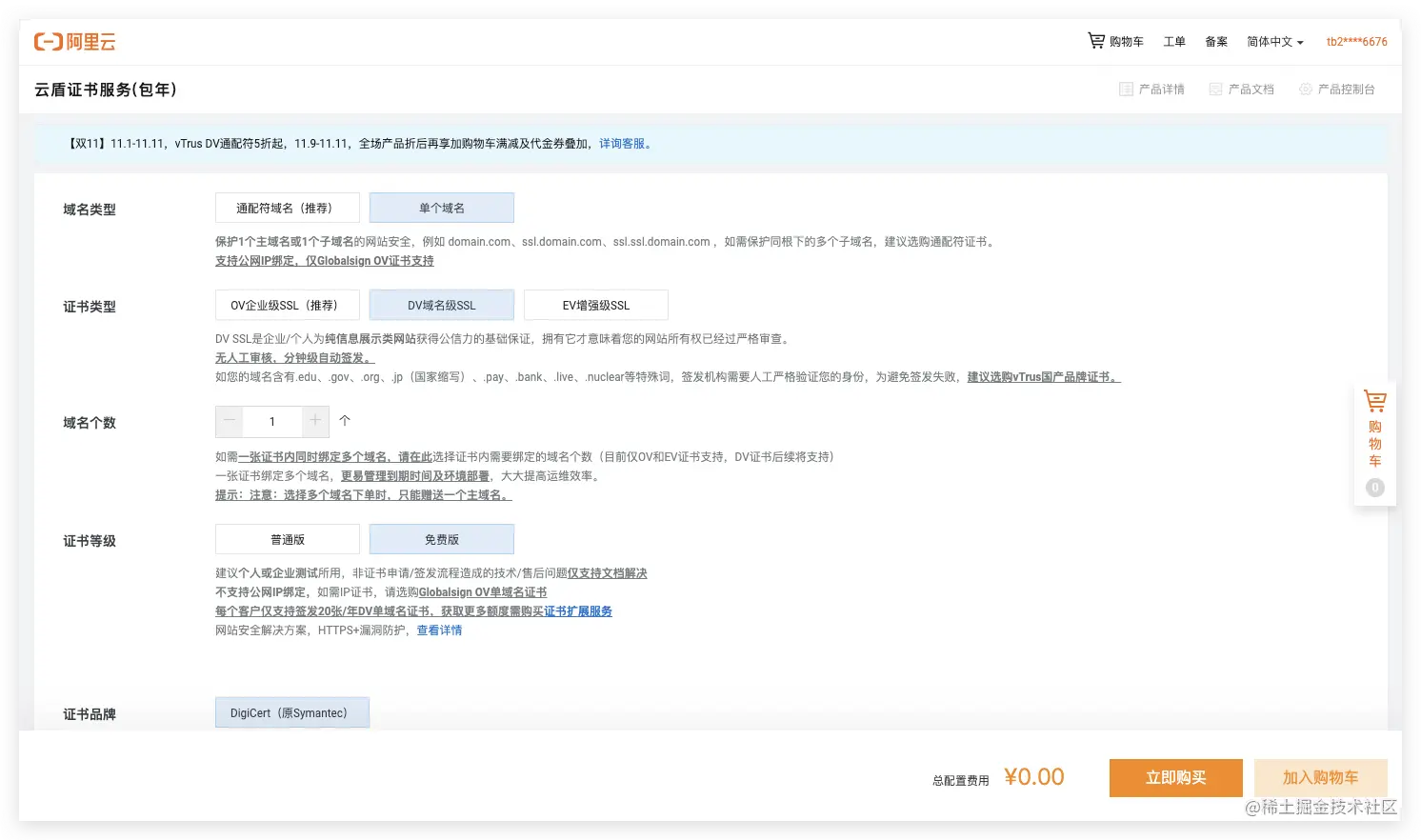The image size is (1421, 840).
Task: Click 询问客服 link in banner
Action: point(625,144)
